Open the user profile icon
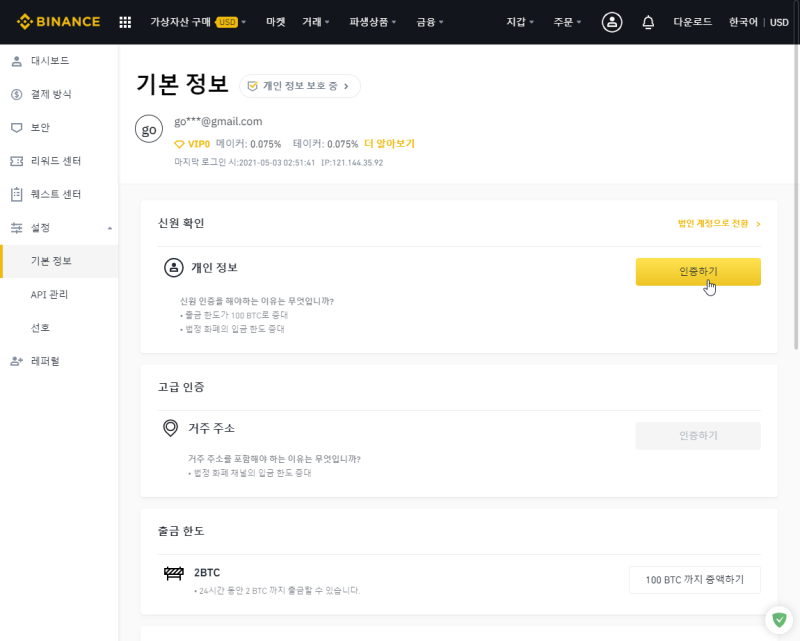The height and width of the screenshot is (641, 800). pos(612,22)
